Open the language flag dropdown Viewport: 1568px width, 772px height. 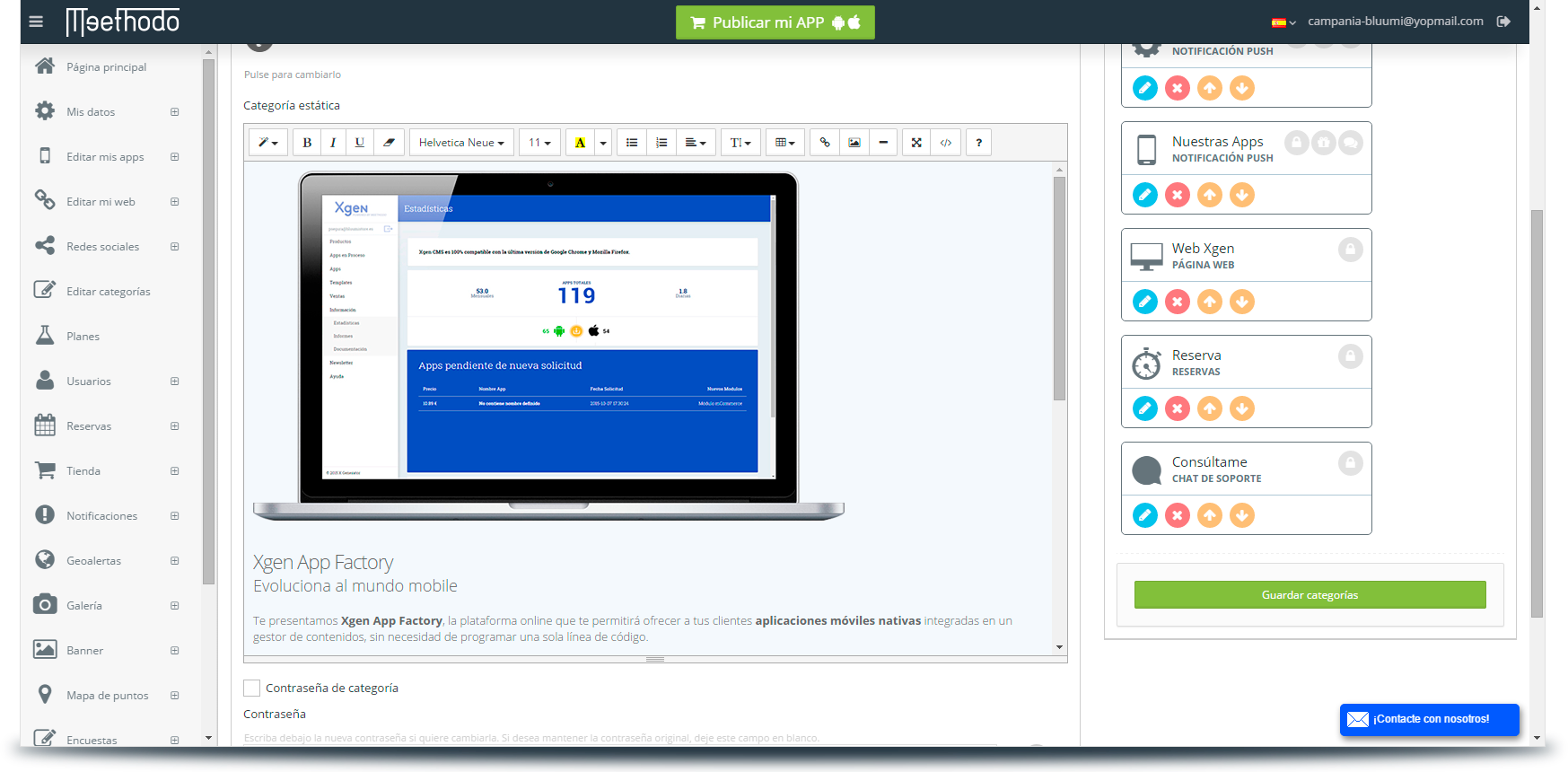tap(1283, 22)
